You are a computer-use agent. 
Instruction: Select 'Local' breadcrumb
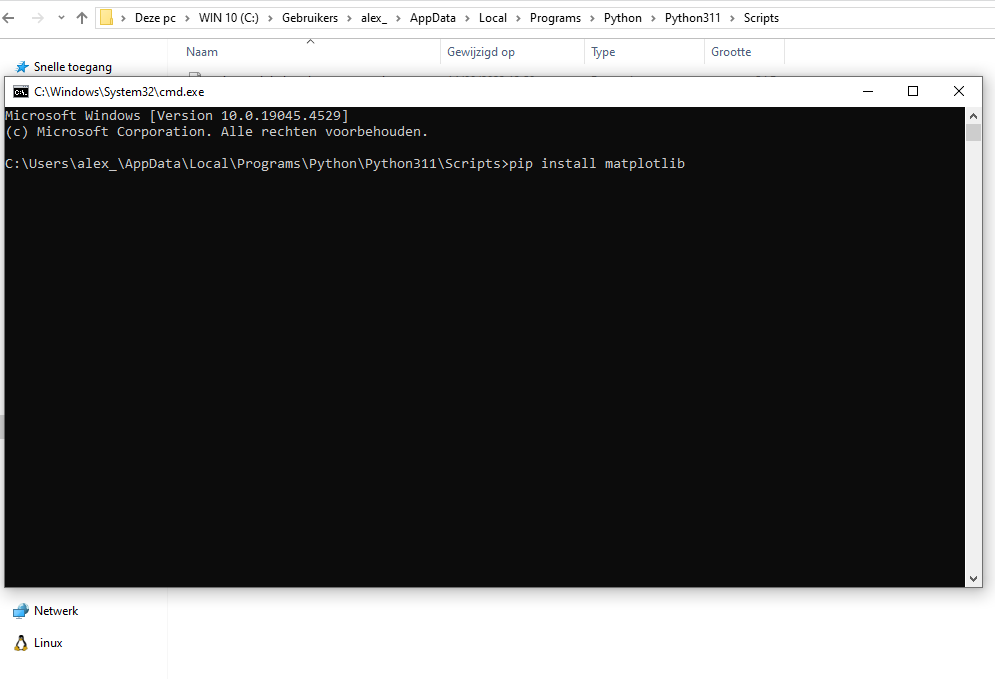(493, 18)
